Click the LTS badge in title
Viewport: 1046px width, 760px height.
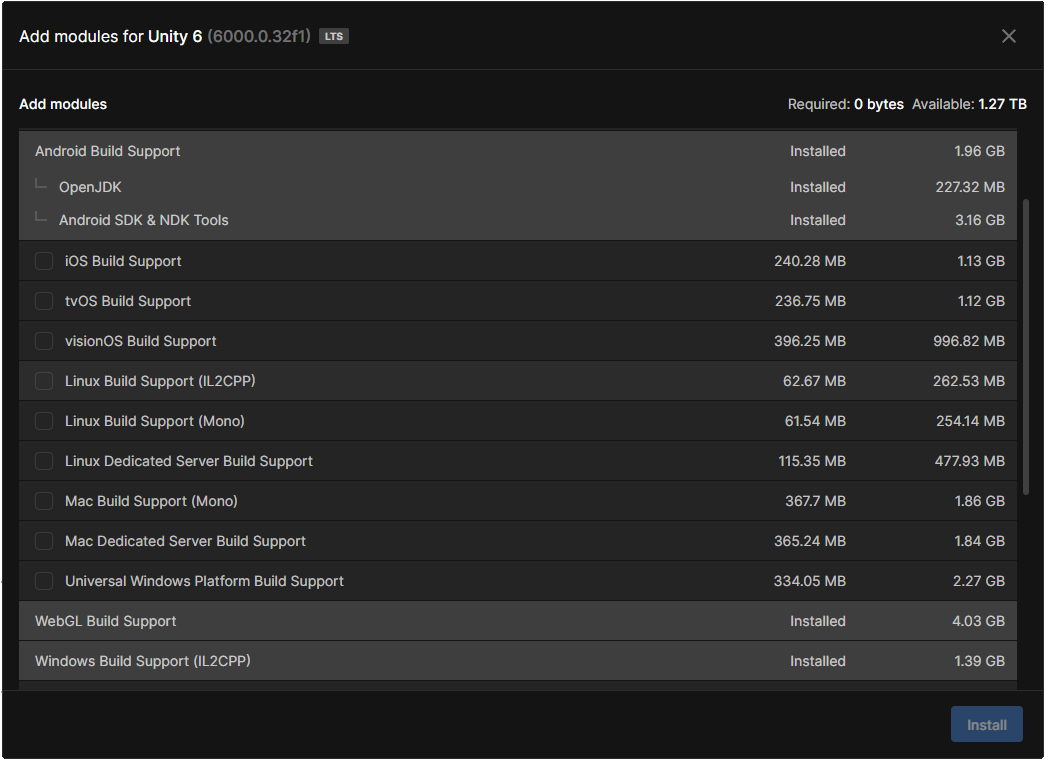(333, 37)
